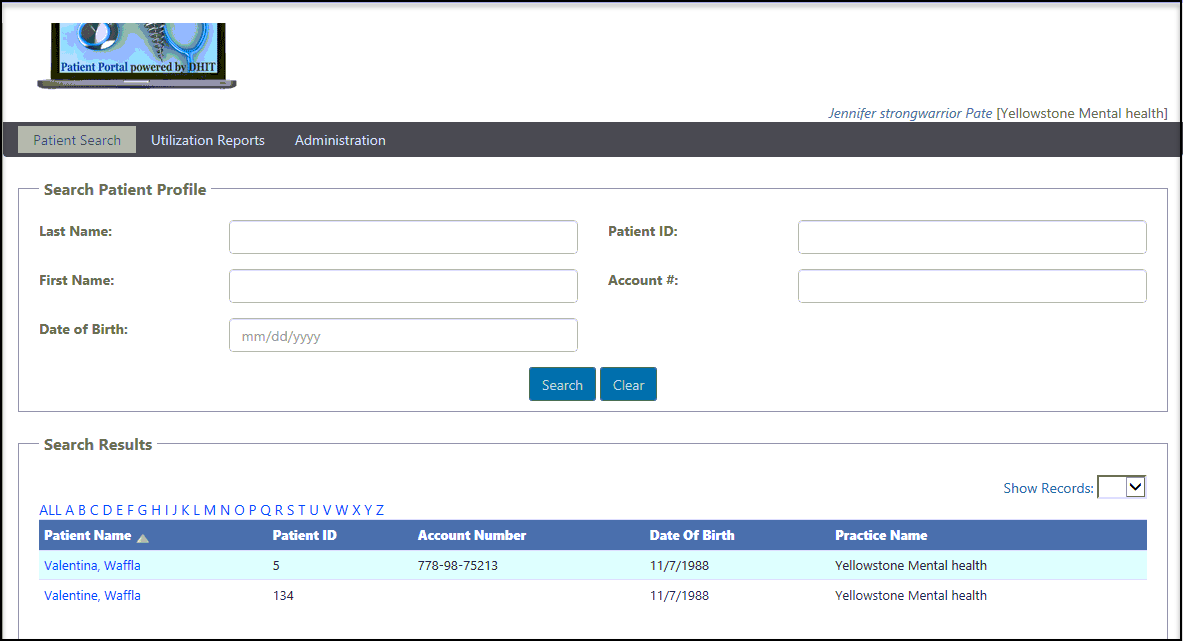The height and width of the screenshot is (641, 1183).
Task: Open the Administration menu
Action: pos(340,140)
